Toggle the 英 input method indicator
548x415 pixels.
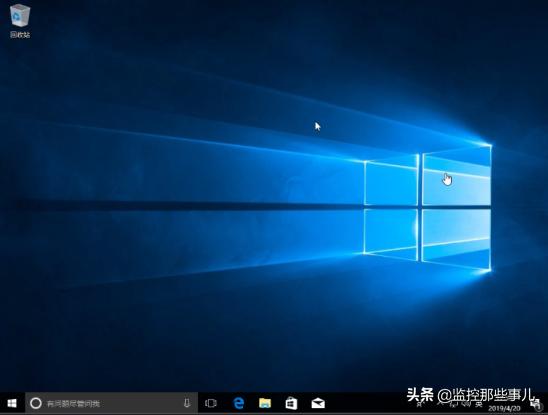click(x=479, y=405)
